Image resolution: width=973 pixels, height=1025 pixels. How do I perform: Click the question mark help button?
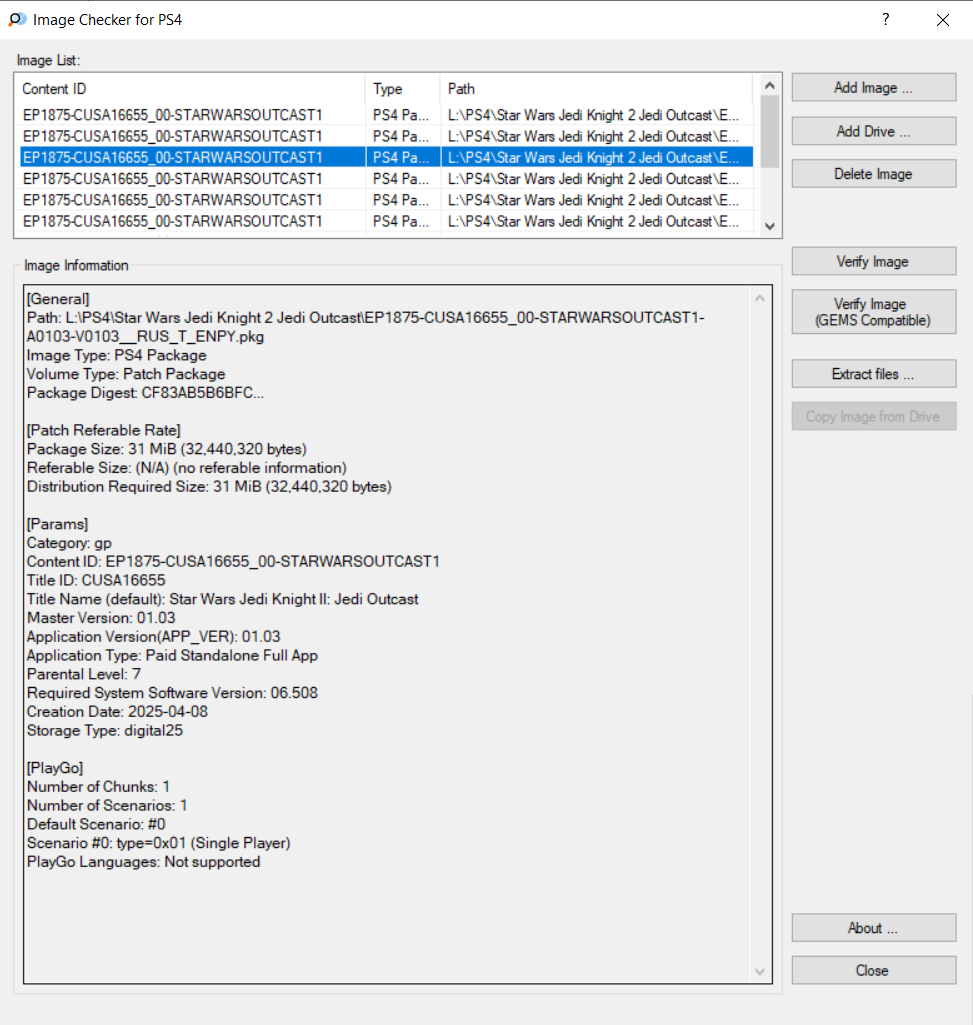click(885, 19)
